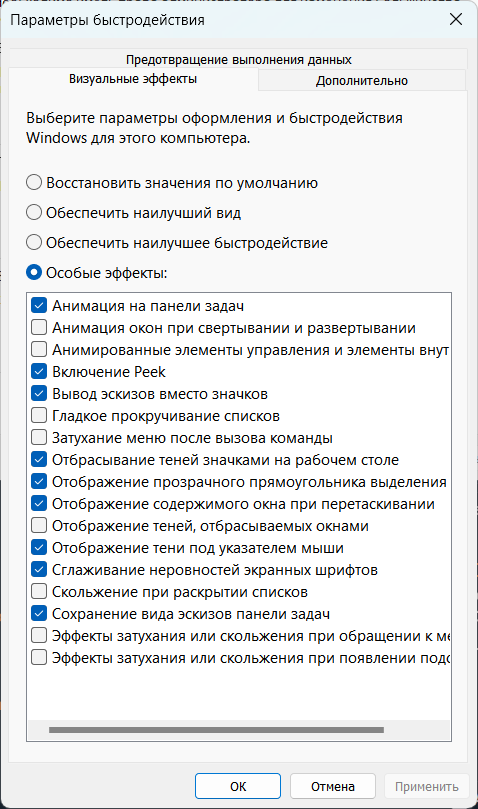Uncheck Сглаживание неровностей экранных шрифтов

[x=39, y=570]
